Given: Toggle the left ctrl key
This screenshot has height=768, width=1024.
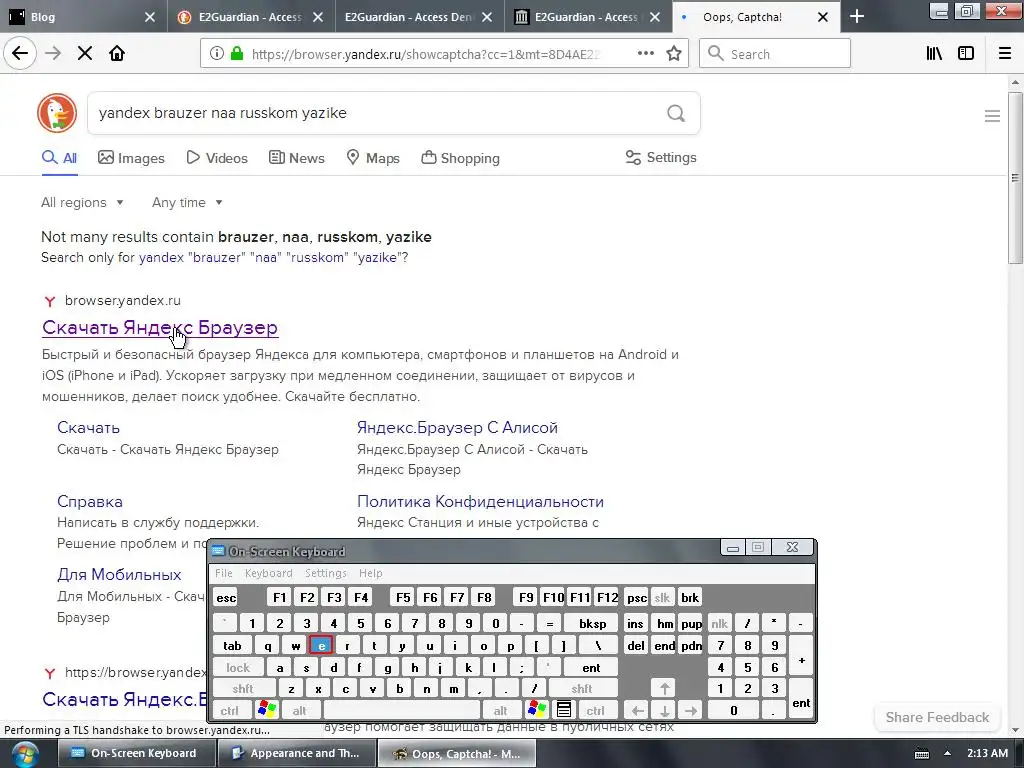Looking at the screenshot, I should (x=229, y=710).
